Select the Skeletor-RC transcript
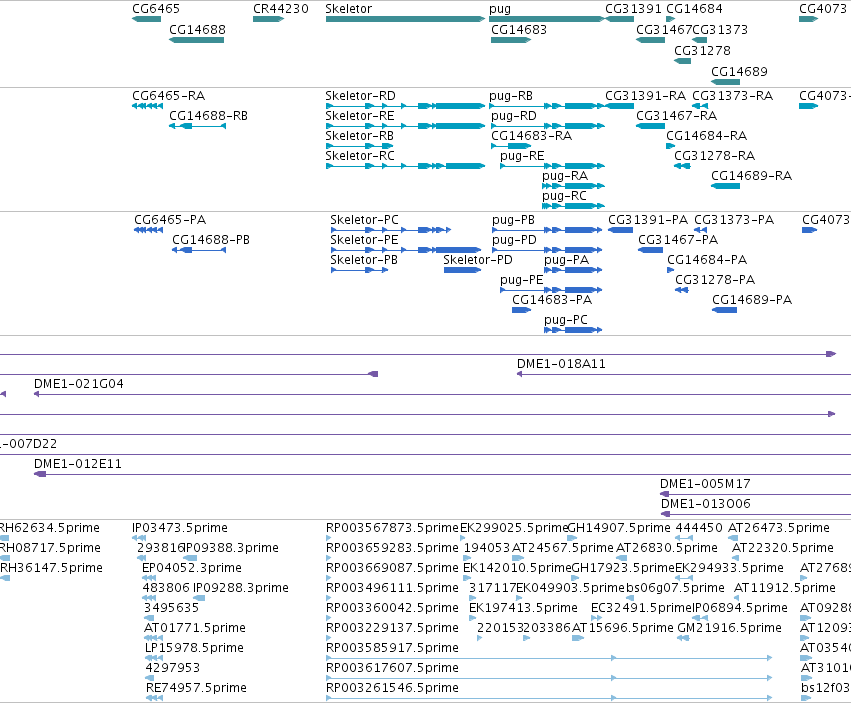Viewport: 851px width, 703px height. pos(405,166)
